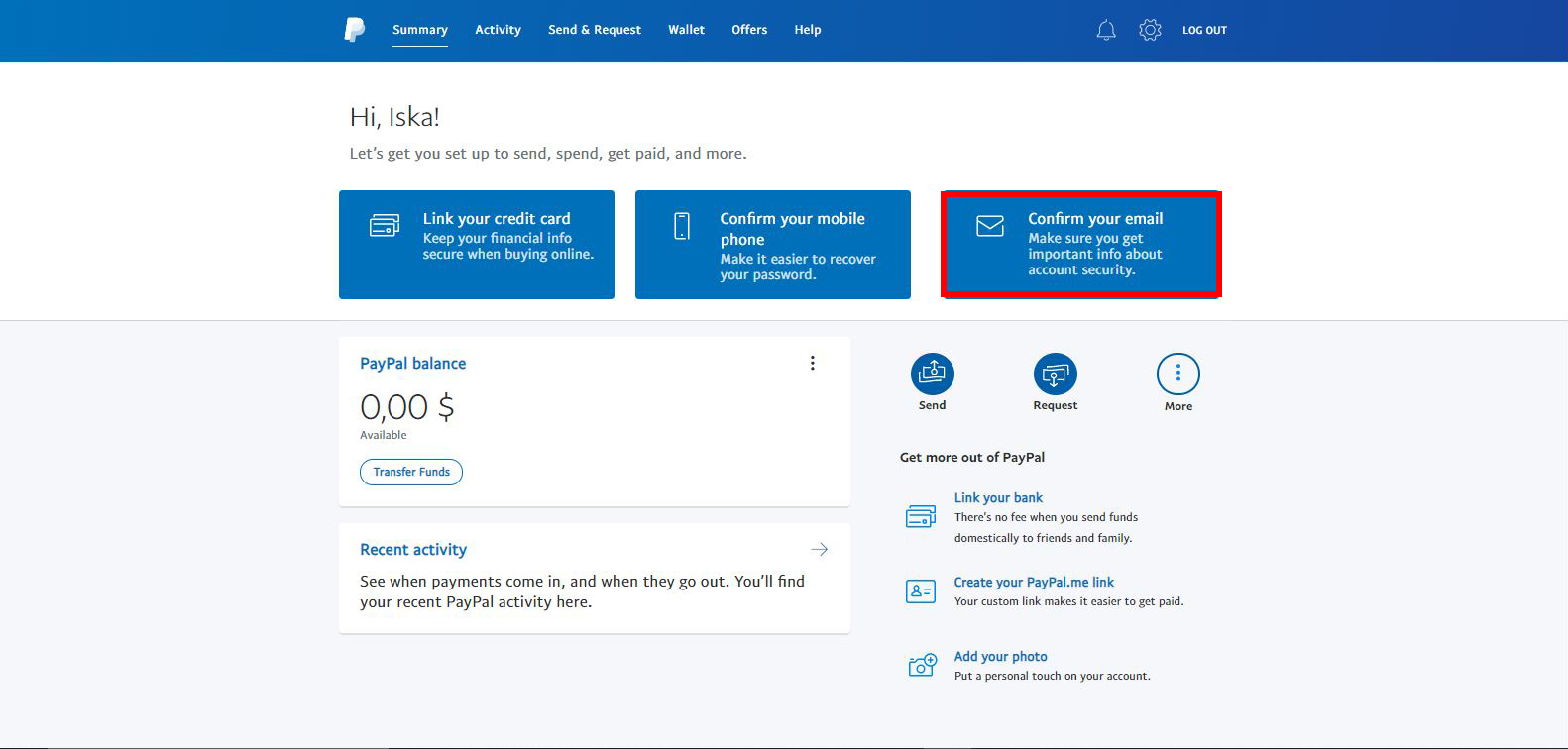This screenshot has height=749, width=1568.
Task: Open the Add your photo link
Action: (x=1000, y=657)
